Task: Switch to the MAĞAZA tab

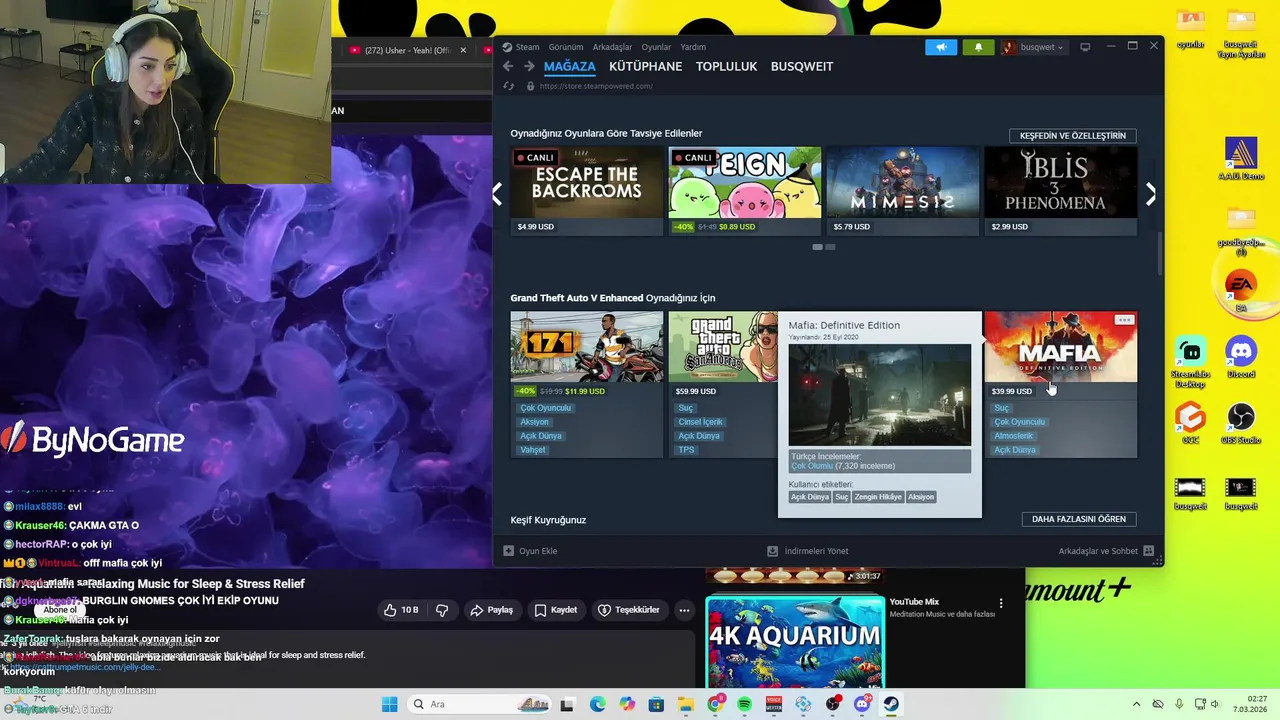Action: [569, 66]
